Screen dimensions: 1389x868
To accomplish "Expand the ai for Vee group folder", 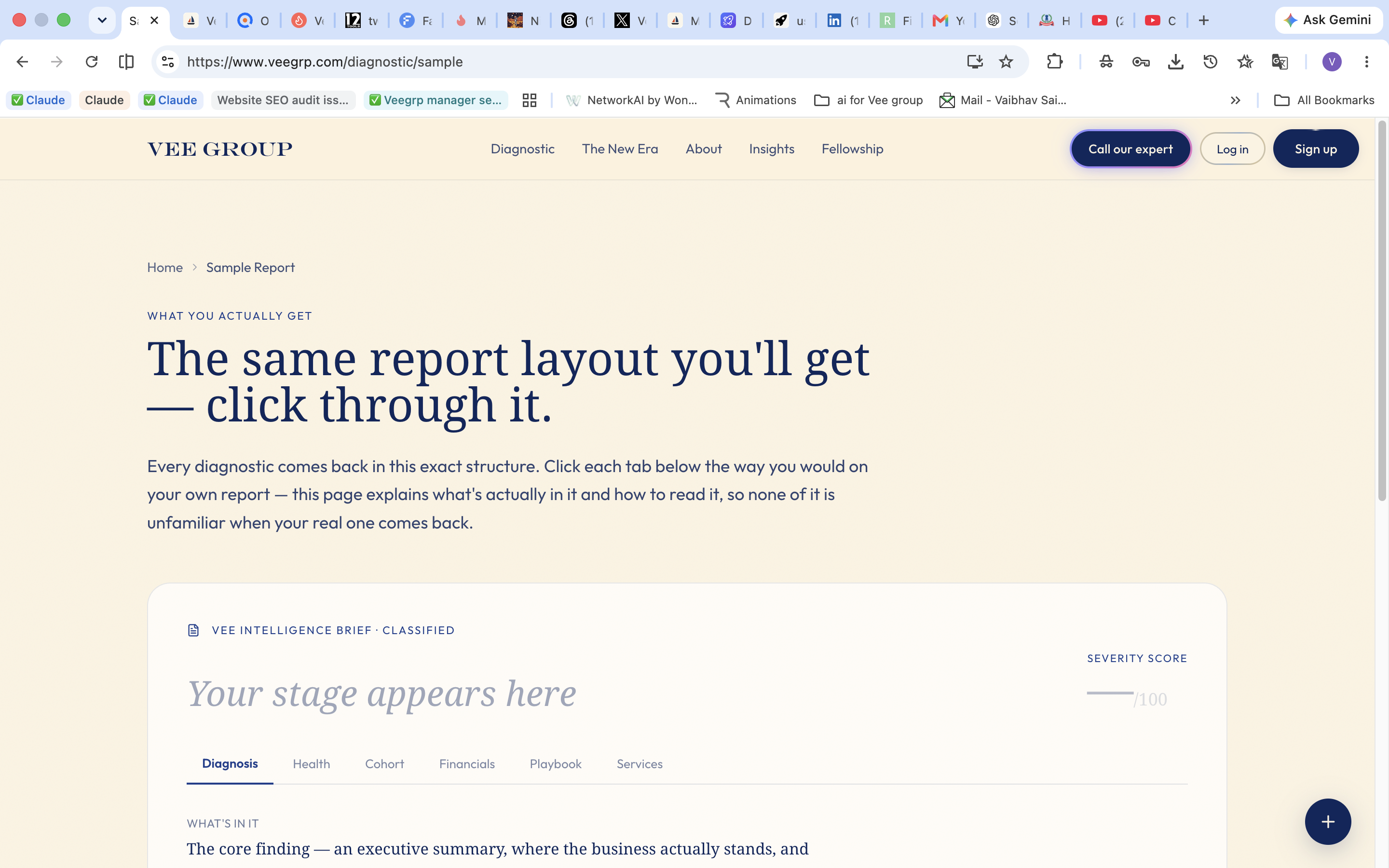I will click(x=869, y=100).
